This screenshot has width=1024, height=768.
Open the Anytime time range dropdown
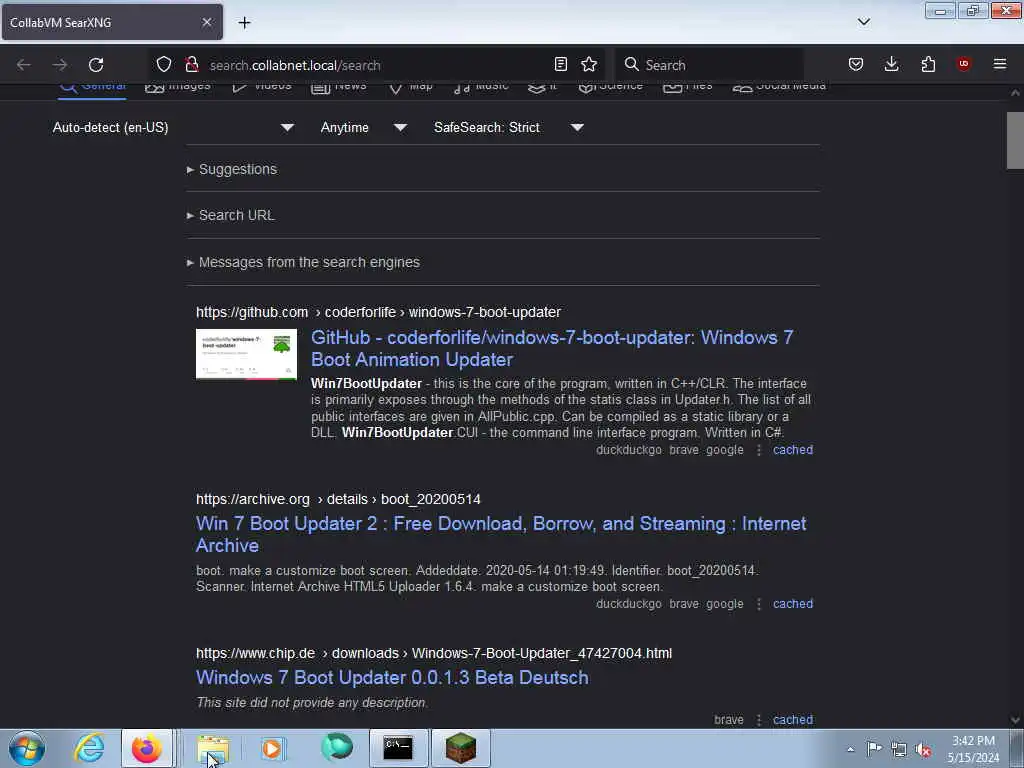coord(364,127)
